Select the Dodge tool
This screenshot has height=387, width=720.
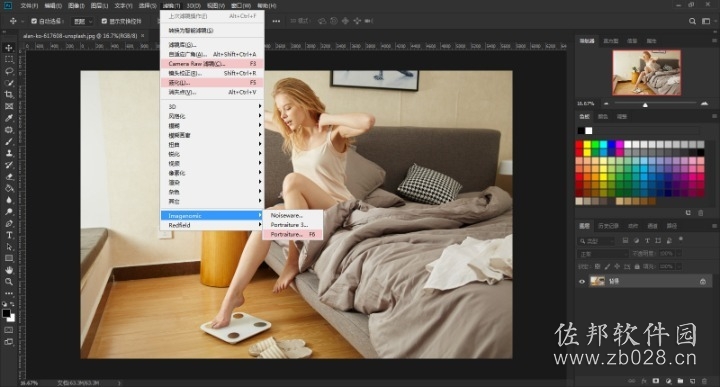[x=9, y=212]
